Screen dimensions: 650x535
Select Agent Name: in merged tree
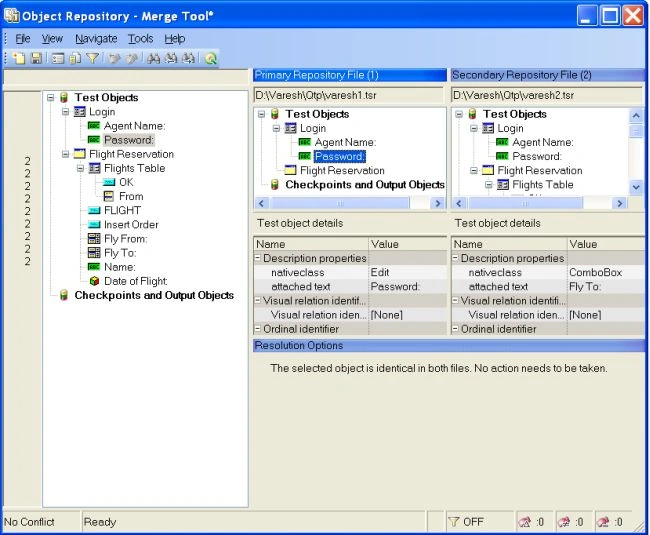coord(134,126)
